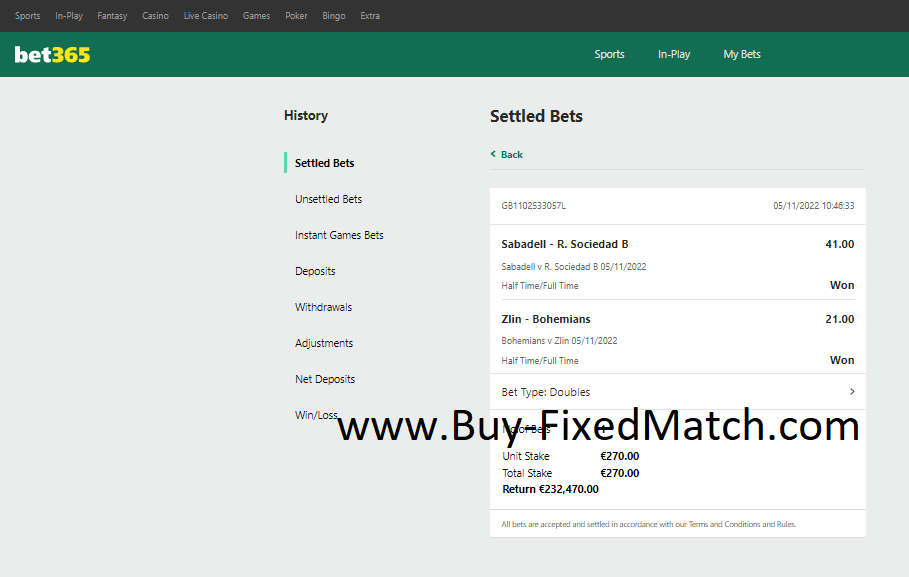Viewport: 909px width, 577px height.
Task: Select Instant Games Bets
Action: pyautogui.click(x=339, y=235)
